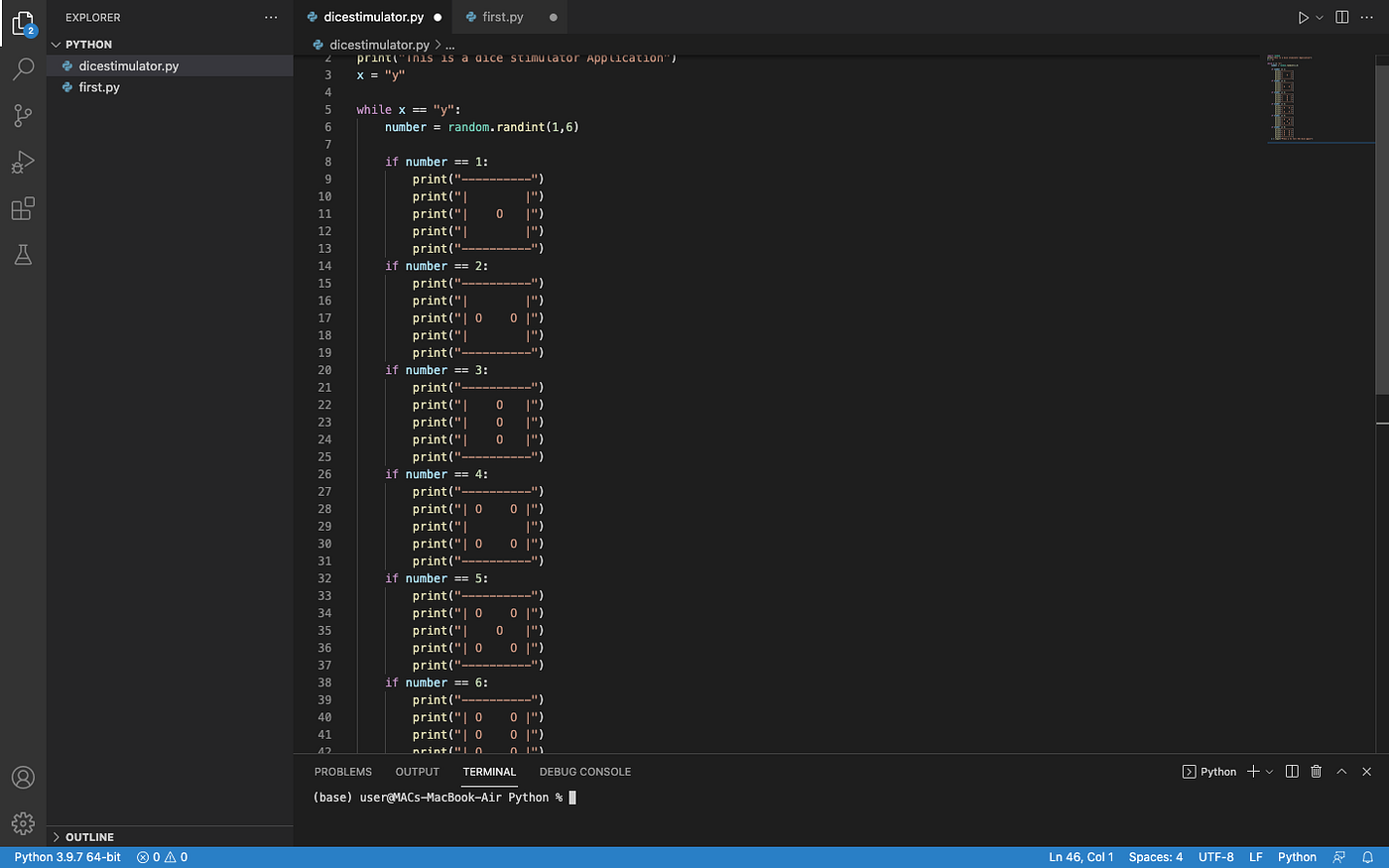This screenshot has height=868, width=1389.
Task: Kill the terminal with the trash icon
Action: (x=1316, y=771)
